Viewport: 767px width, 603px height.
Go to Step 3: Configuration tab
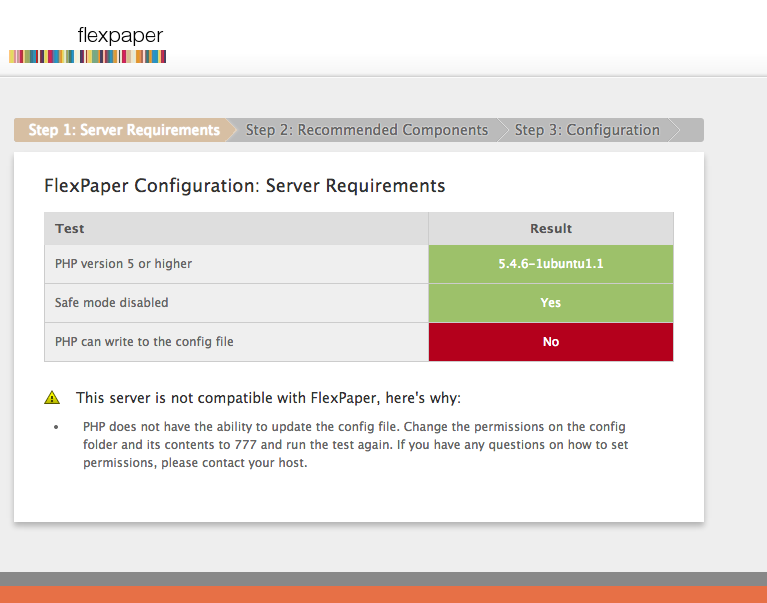pyautogui.click(x=587, y=130)
